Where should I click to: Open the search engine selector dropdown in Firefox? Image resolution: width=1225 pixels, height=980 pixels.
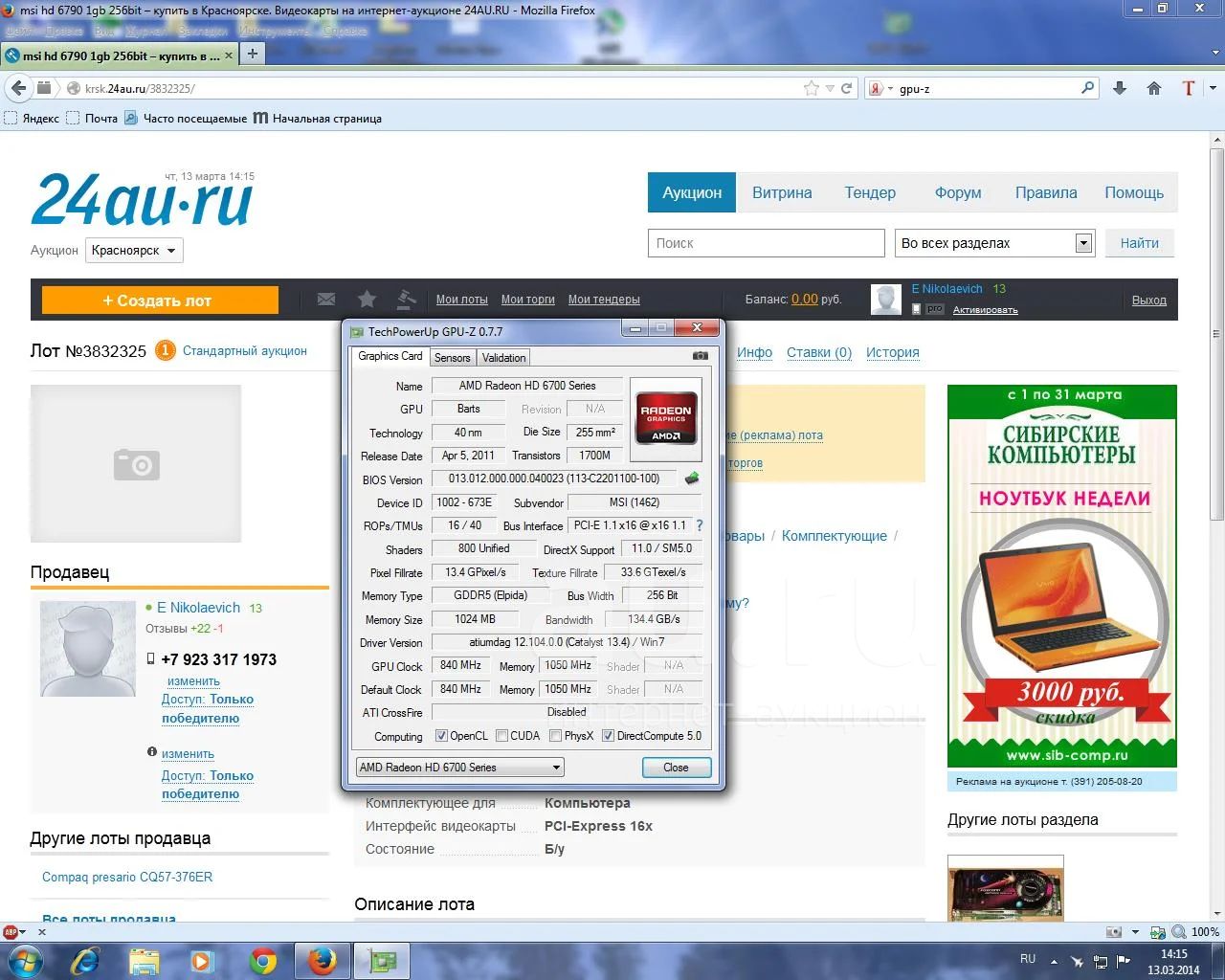881,88
